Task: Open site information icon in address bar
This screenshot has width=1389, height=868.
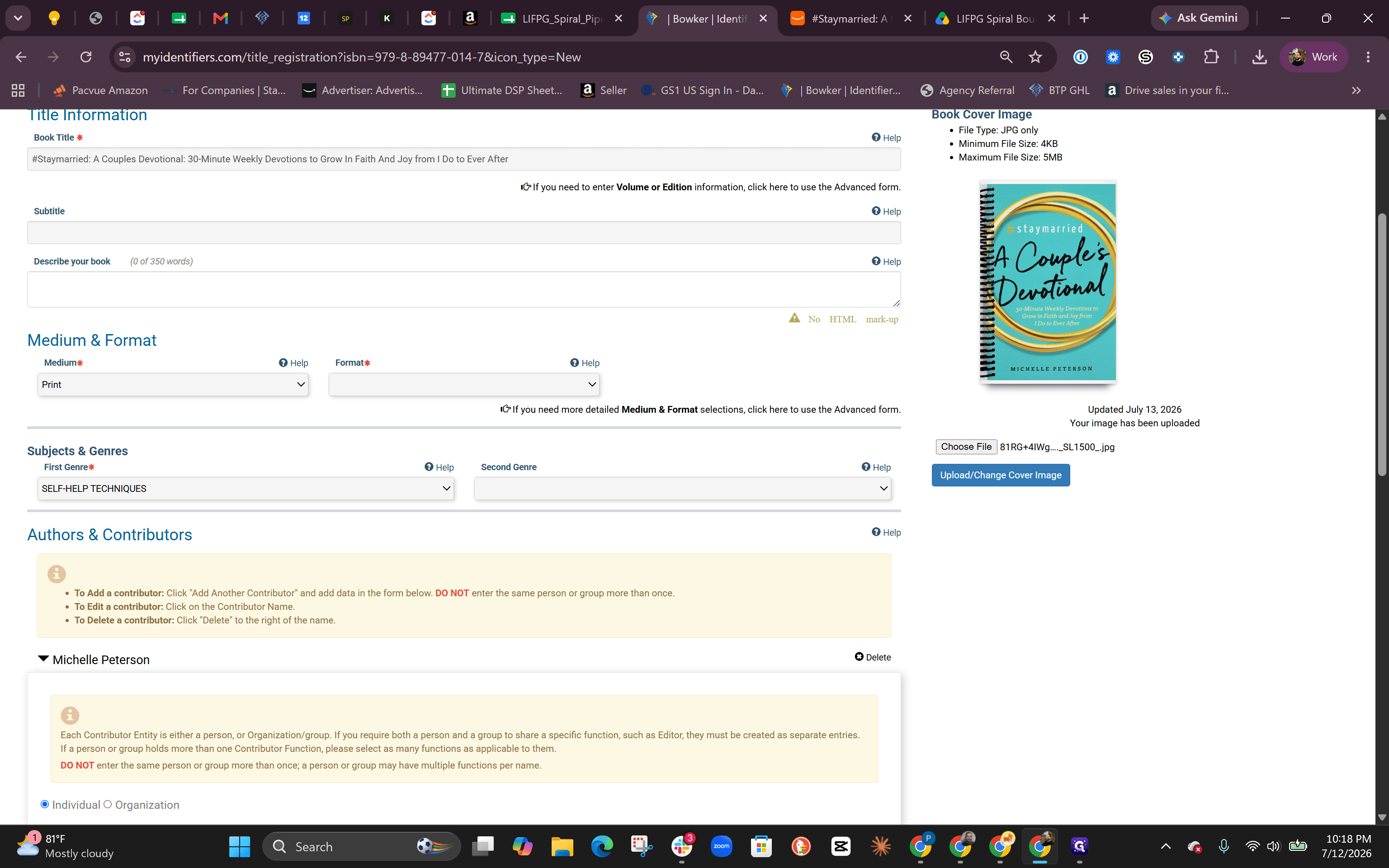Action: (x=124, y=57)
